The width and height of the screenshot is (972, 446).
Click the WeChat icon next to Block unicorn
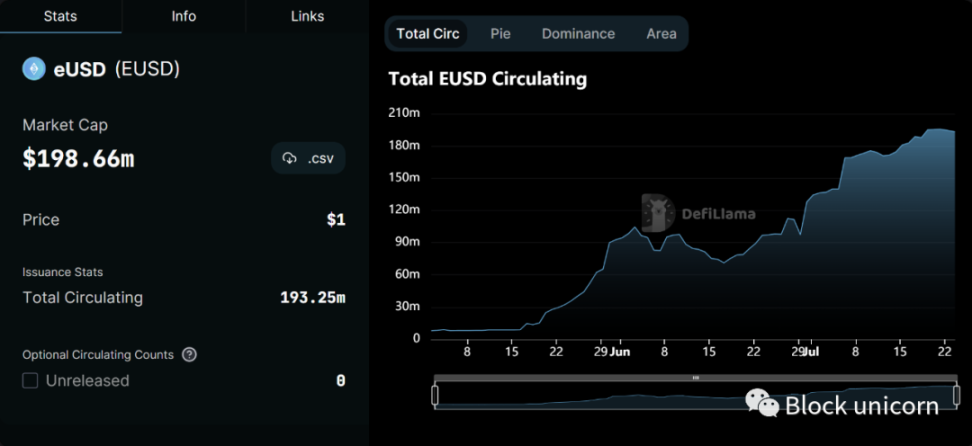click(762, 404)
